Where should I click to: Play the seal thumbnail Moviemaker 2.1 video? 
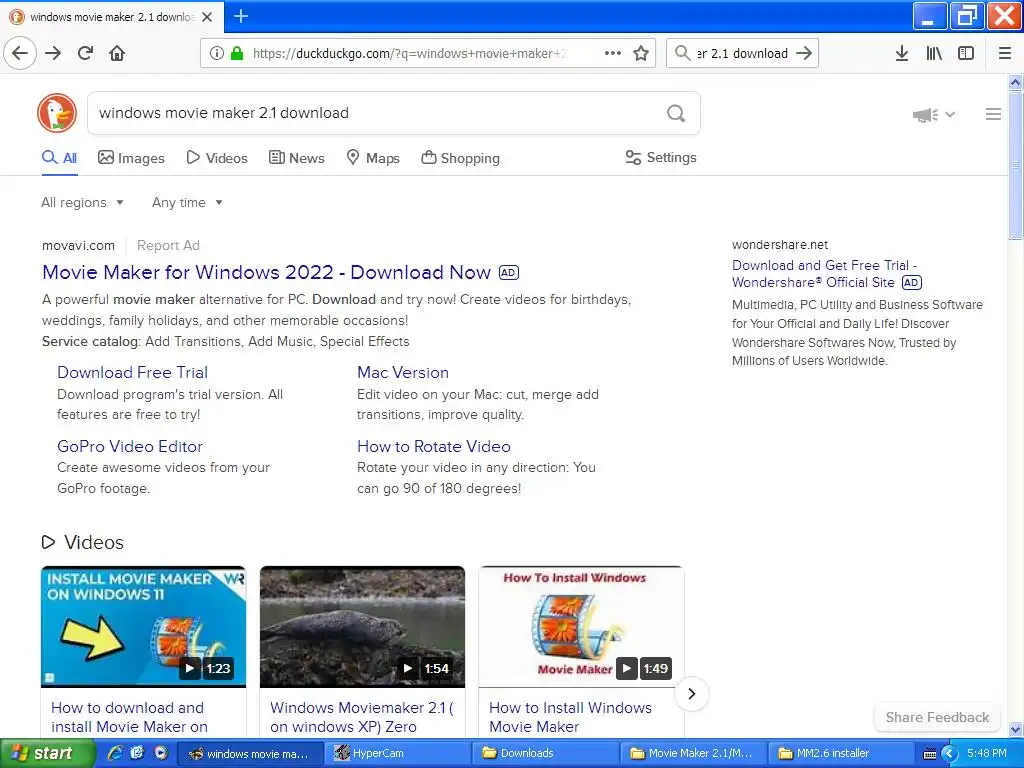(x=362, y=626)
